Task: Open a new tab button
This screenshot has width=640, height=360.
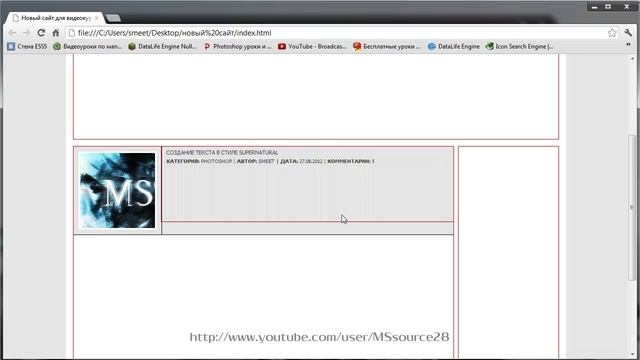Action: point(113,18)
